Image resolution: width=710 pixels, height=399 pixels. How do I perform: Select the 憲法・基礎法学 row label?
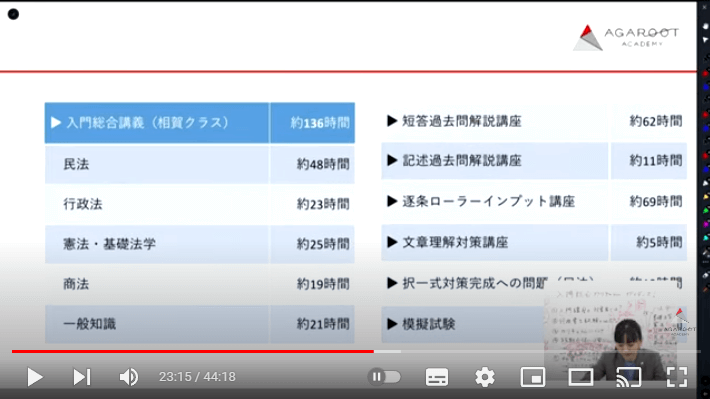[x=110, y=244]
